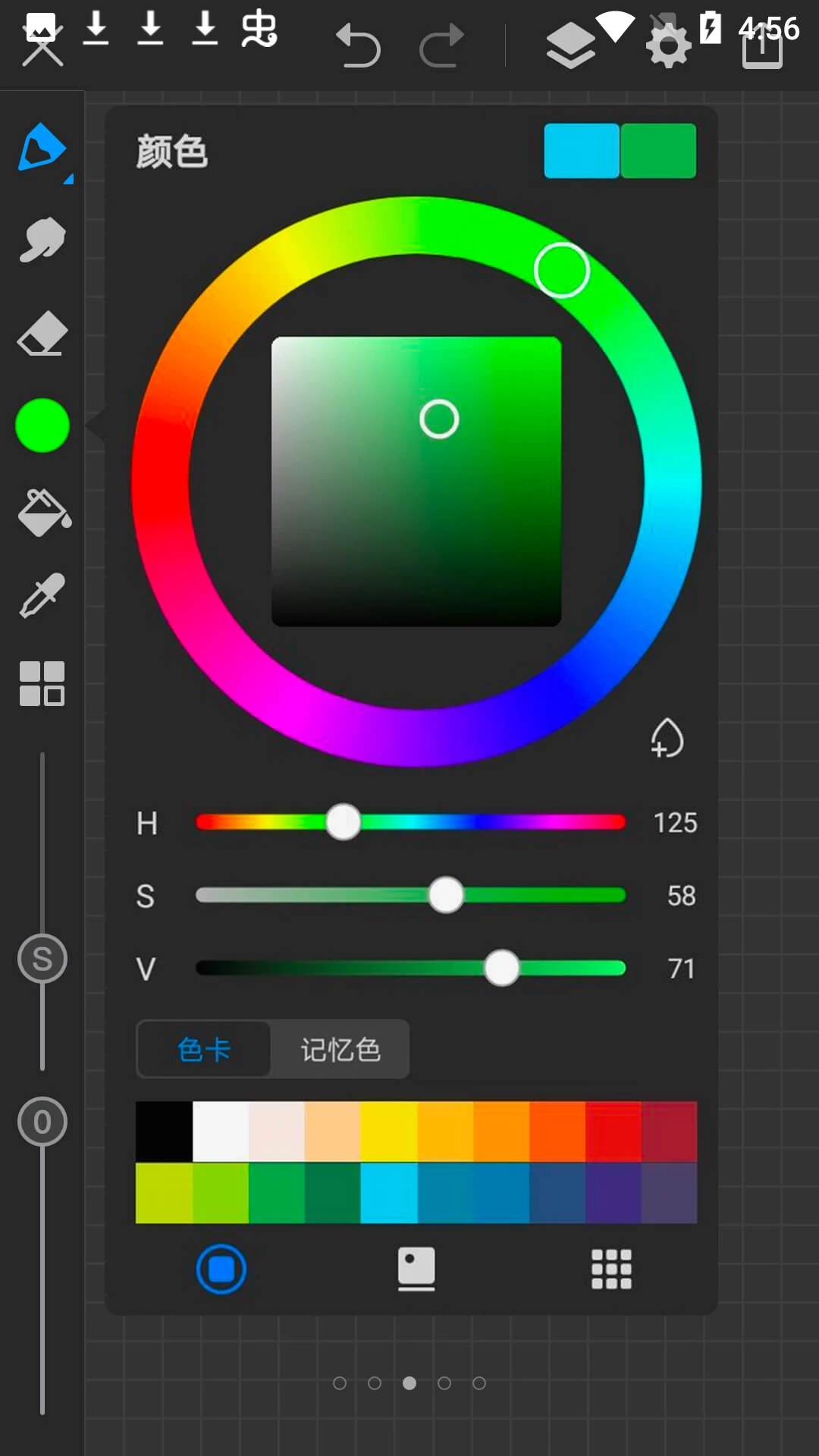Switch to the 记忆色 tab
Screen dimensions: 819x1456
coord(340,1050)
